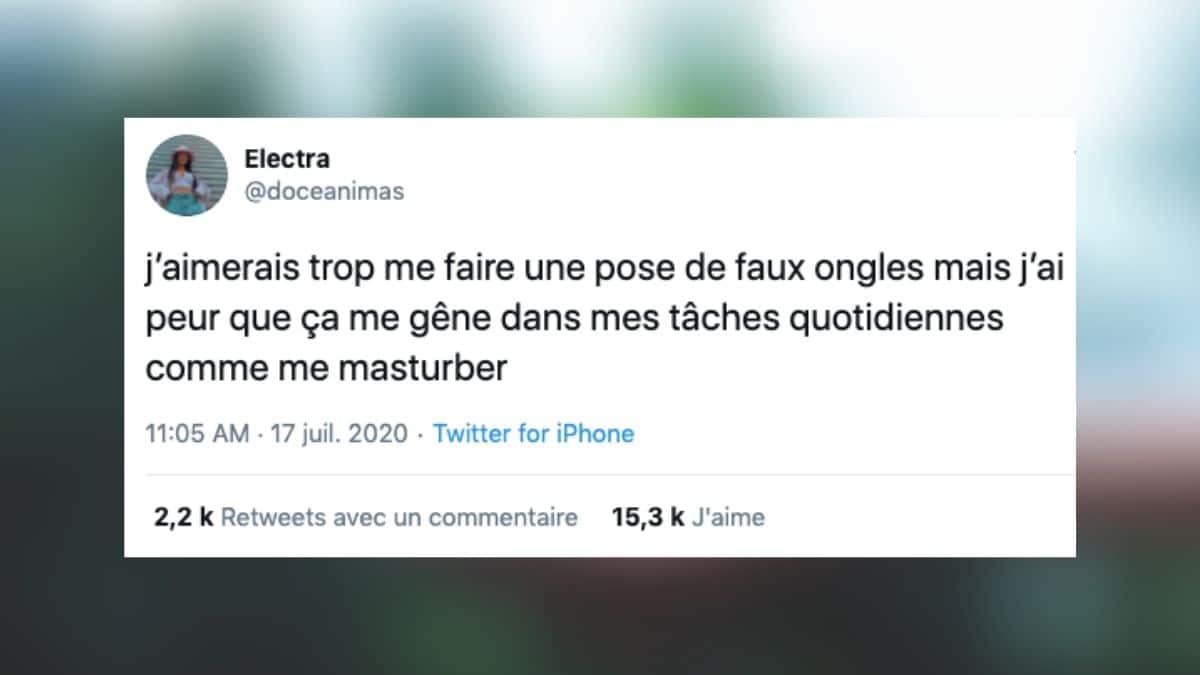Open Electra's profile picture avatar
Screen dimensions: 1200x675
pos(188,174)
